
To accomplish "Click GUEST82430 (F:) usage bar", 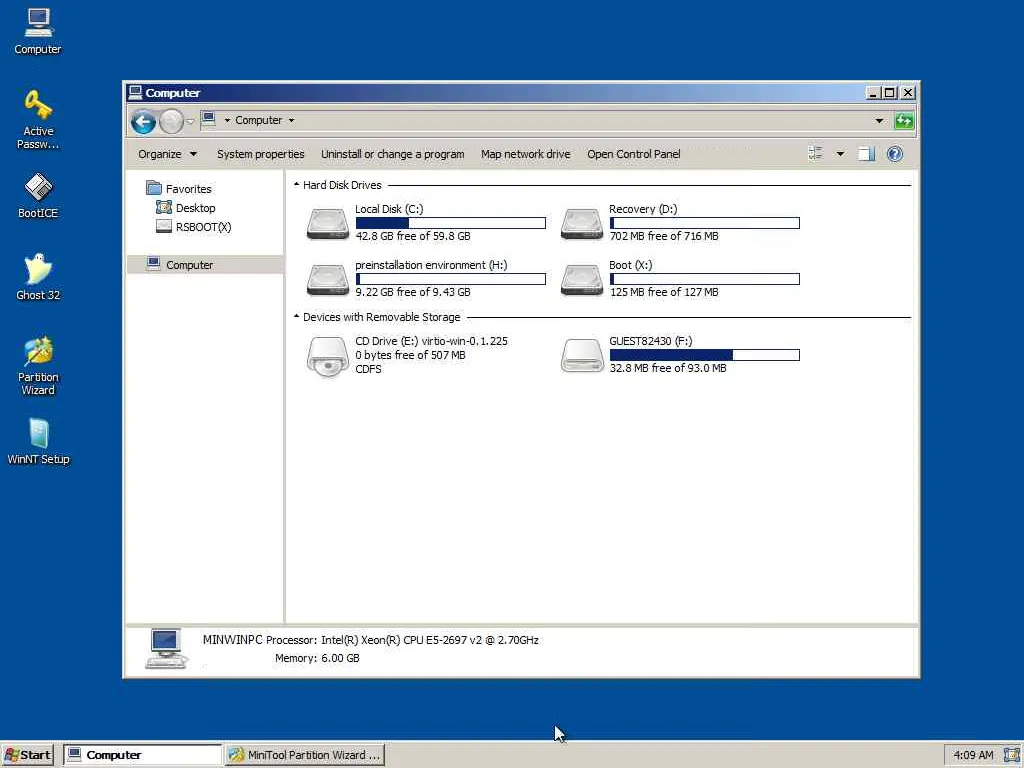I will (x=705, y=355).
